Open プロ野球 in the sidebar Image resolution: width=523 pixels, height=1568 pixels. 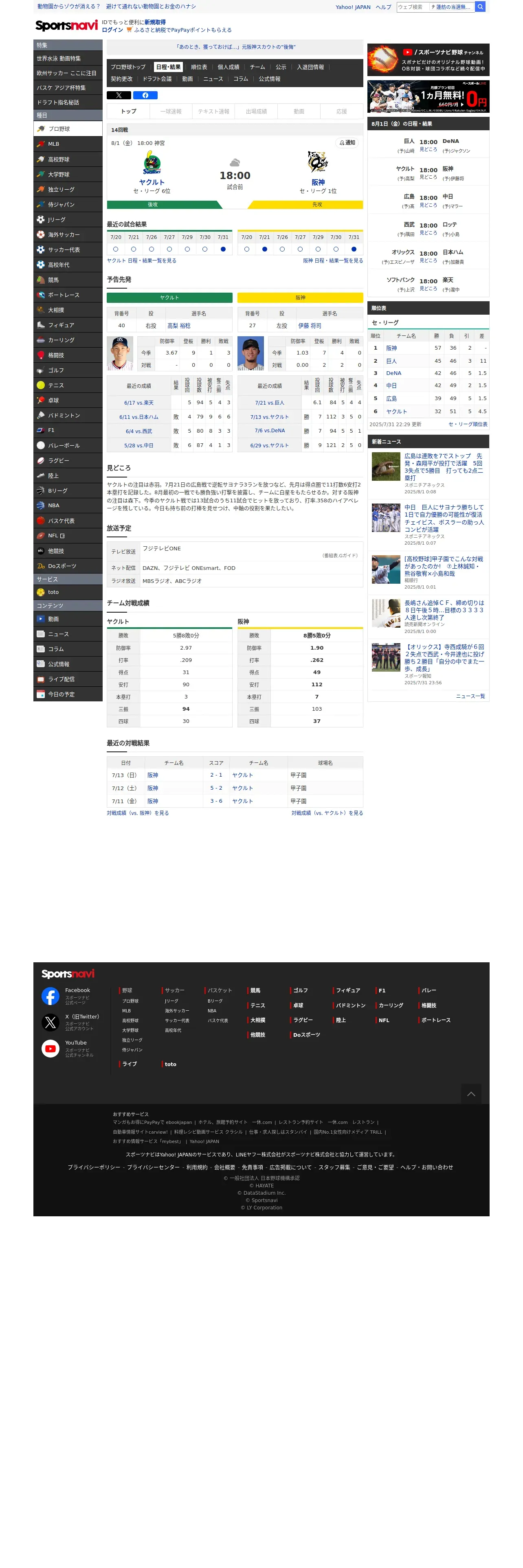coord(68,129)
